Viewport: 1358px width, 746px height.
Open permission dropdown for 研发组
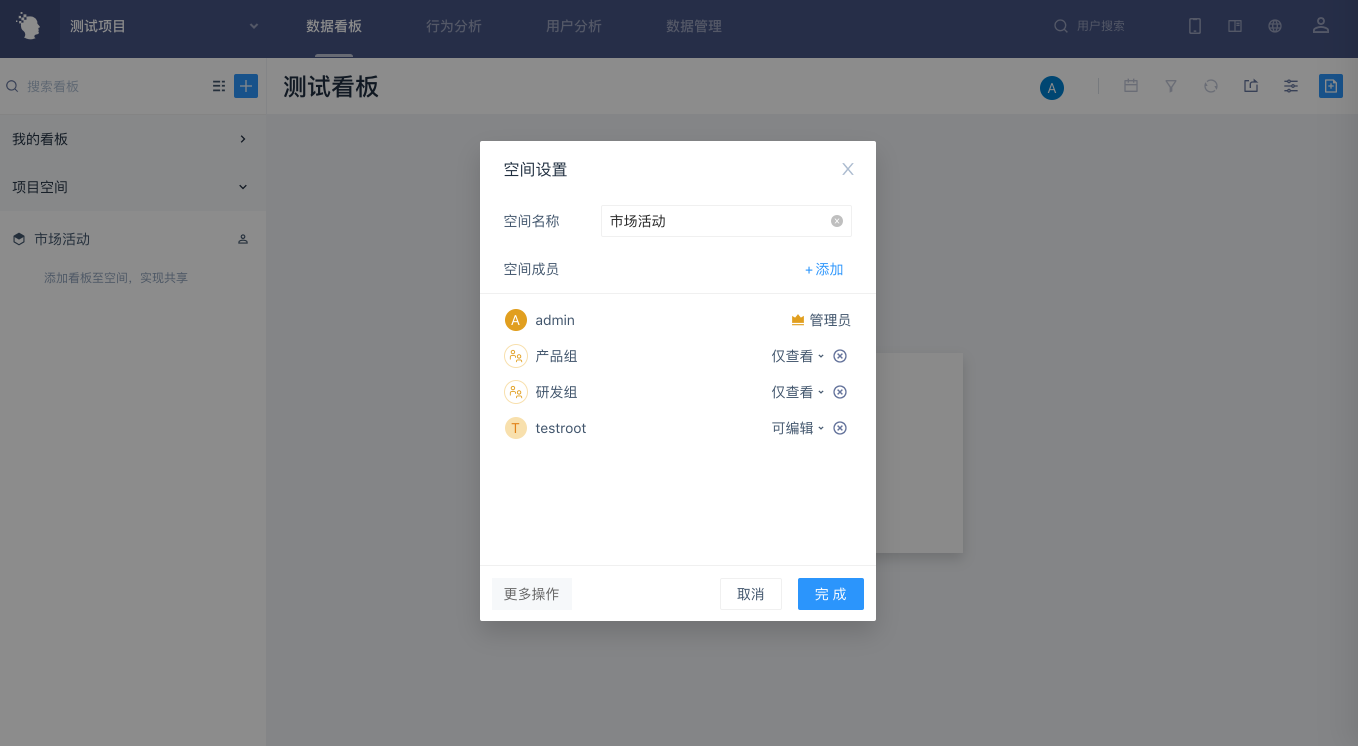(x=797, y=392)
